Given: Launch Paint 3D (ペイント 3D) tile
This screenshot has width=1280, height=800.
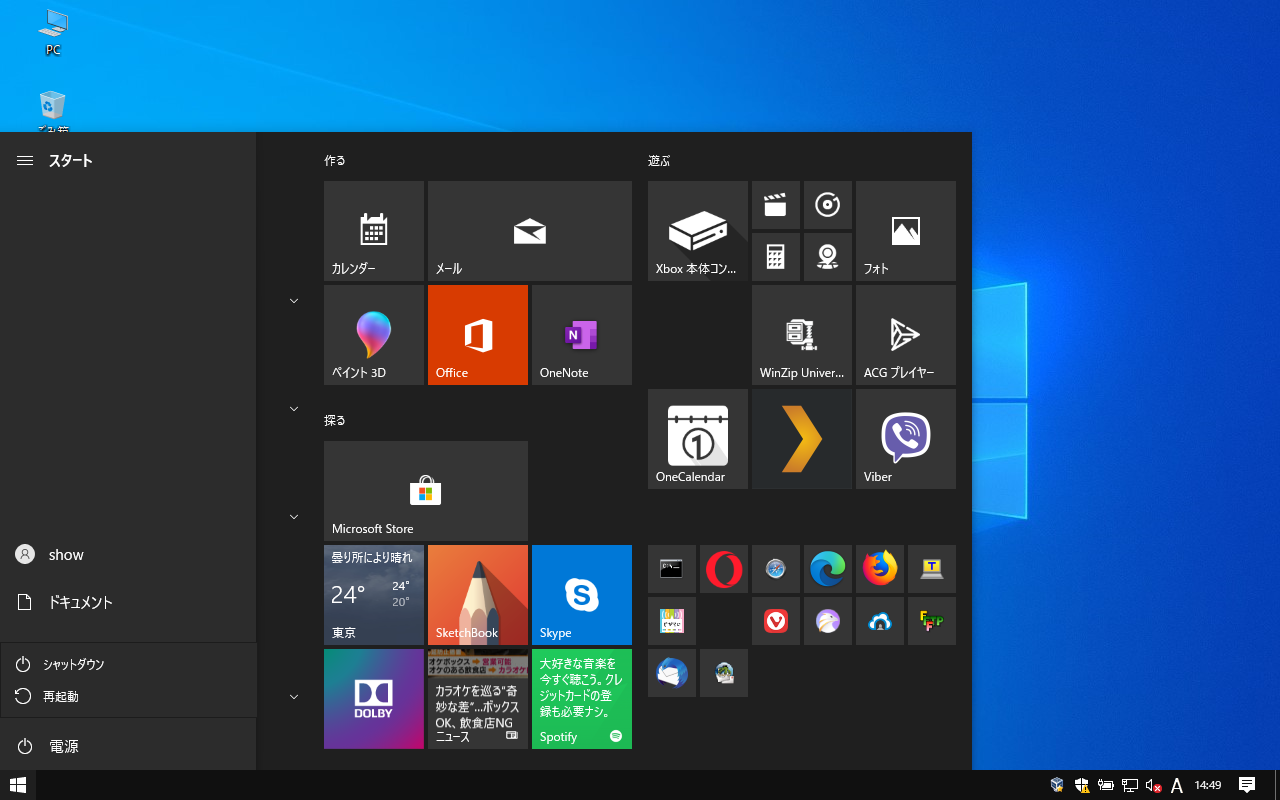Looking at the screenshot, I should pos(374,335).
